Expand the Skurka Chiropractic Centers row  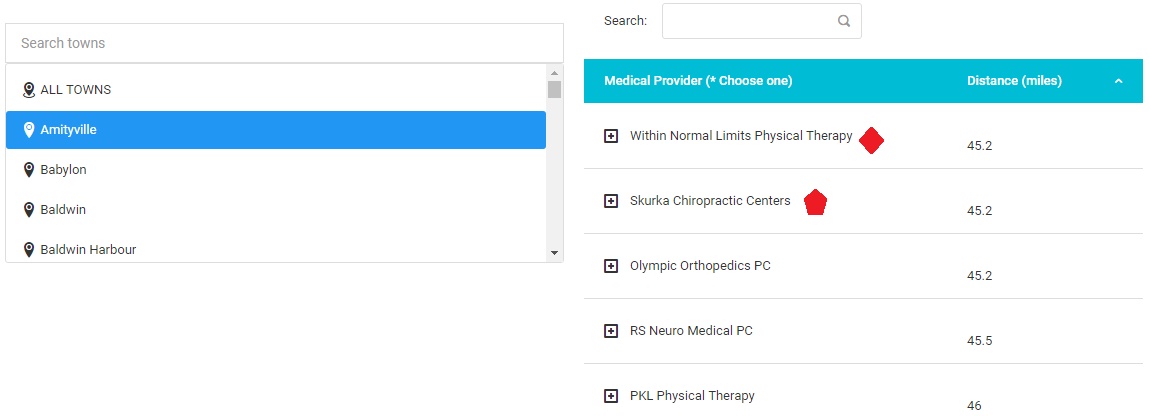point(611,201)
